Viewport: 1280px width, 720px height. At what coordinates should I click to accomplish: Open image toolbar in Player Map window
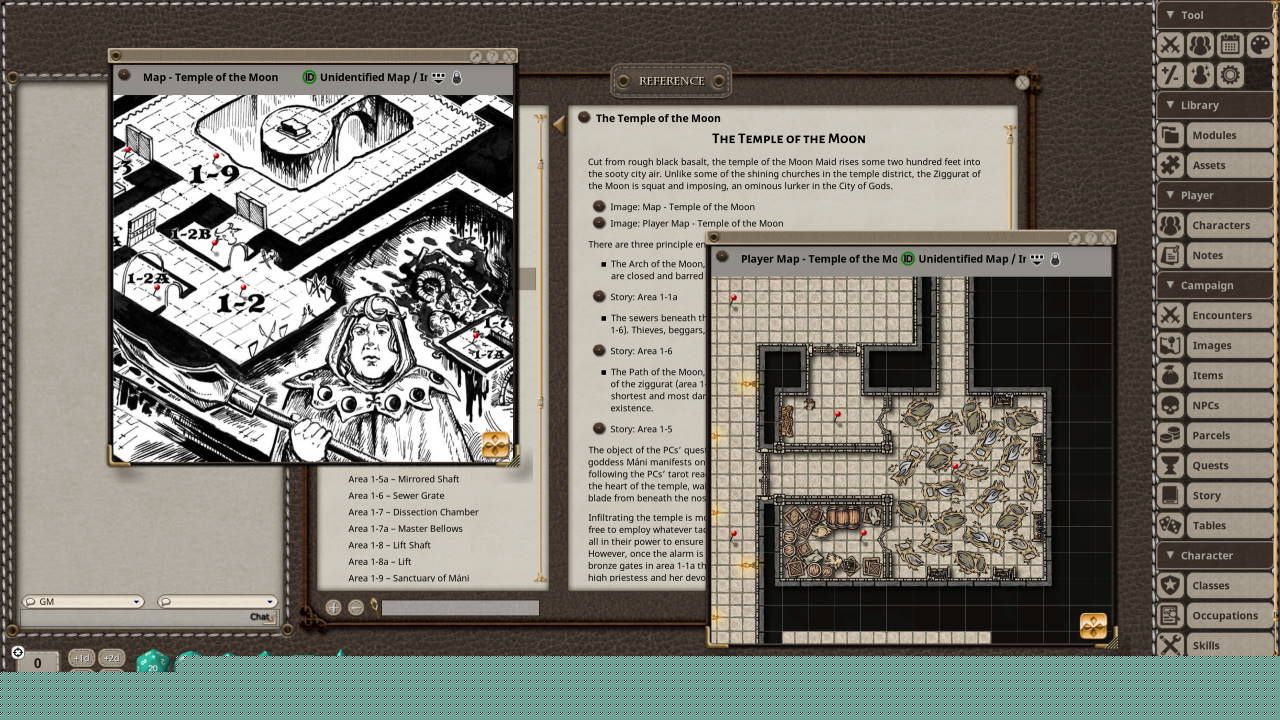pyautogui.click(x=1093, y=626)
